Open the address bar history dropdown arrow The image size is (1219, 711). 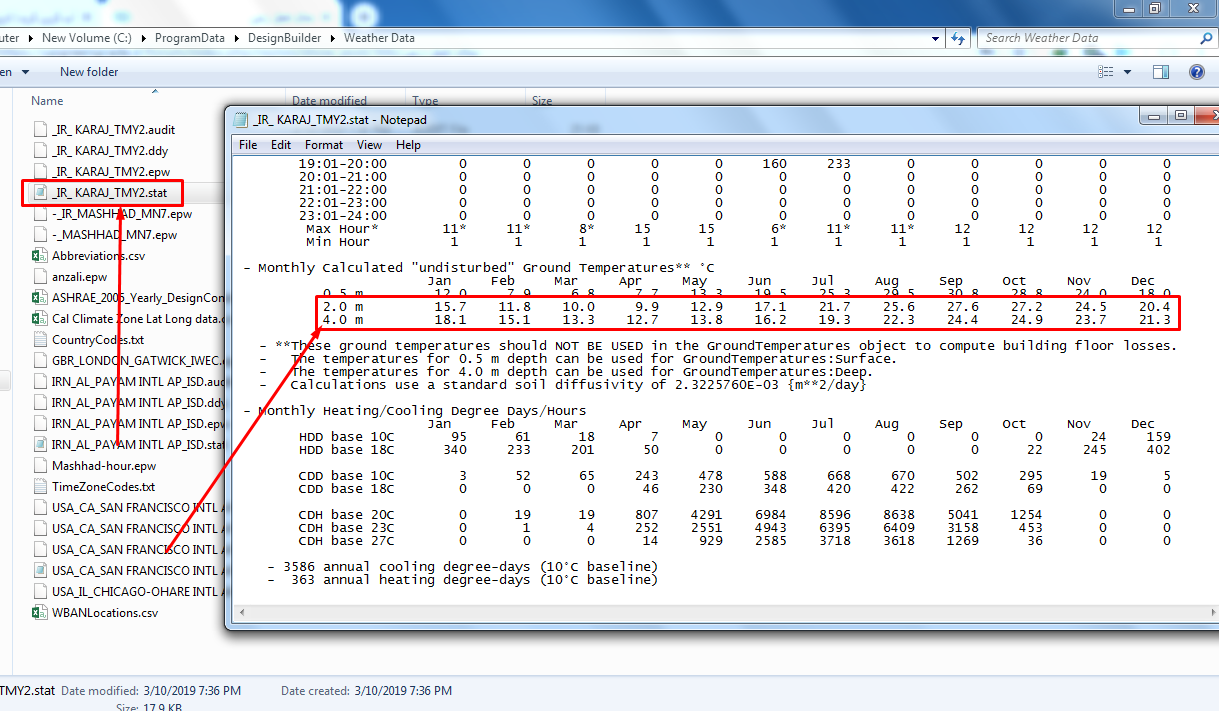tap(936, 38)
